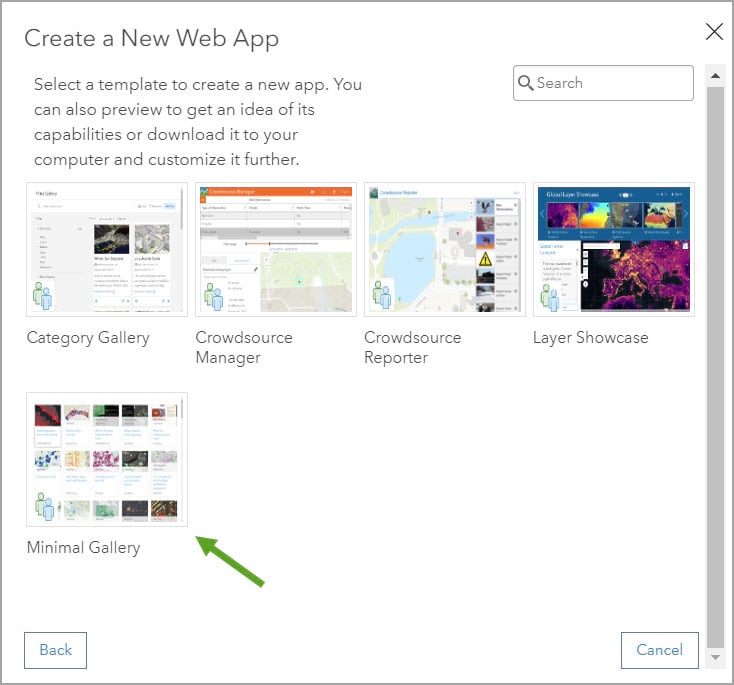The width and height of the screenshot is (734, 685).
Task: Select the Crowdsource Manager template thumbnail
Action: tap(276, 249)
